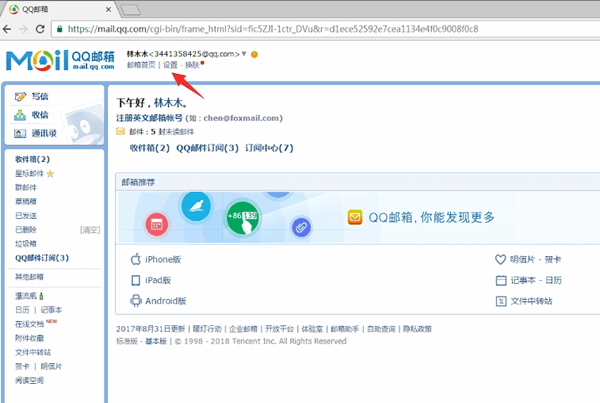This screenshot has height=403, width=600.
Task: Click the red calendar bubble in banner
Action: tap(157, 224)
